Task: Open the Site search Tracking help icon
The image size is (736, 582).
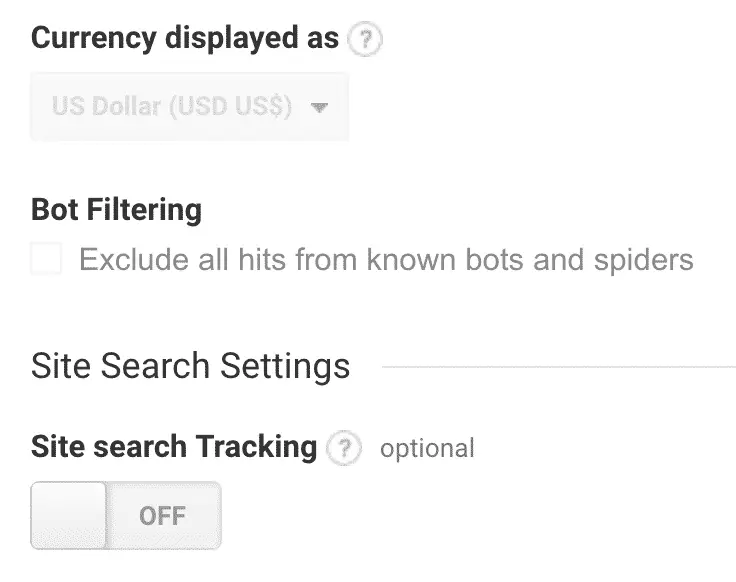Action: tap(344, 448)
